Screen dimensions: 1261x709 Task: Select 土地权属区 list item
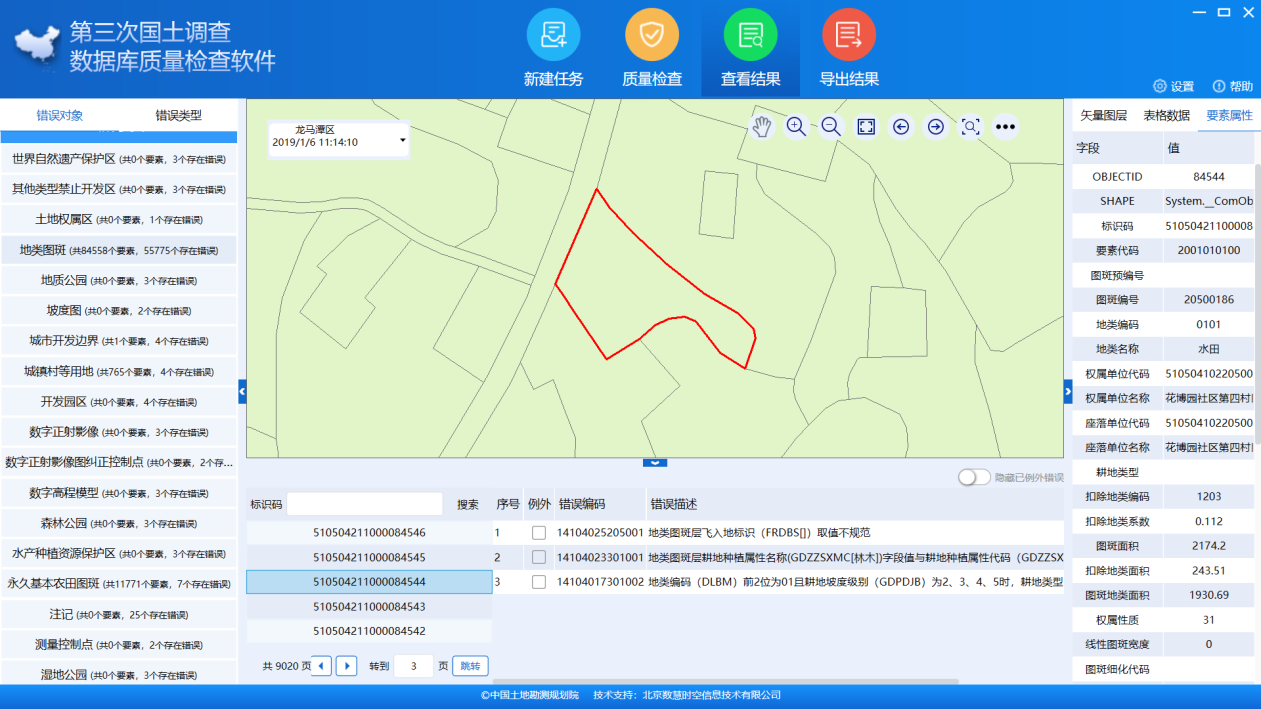118,219
